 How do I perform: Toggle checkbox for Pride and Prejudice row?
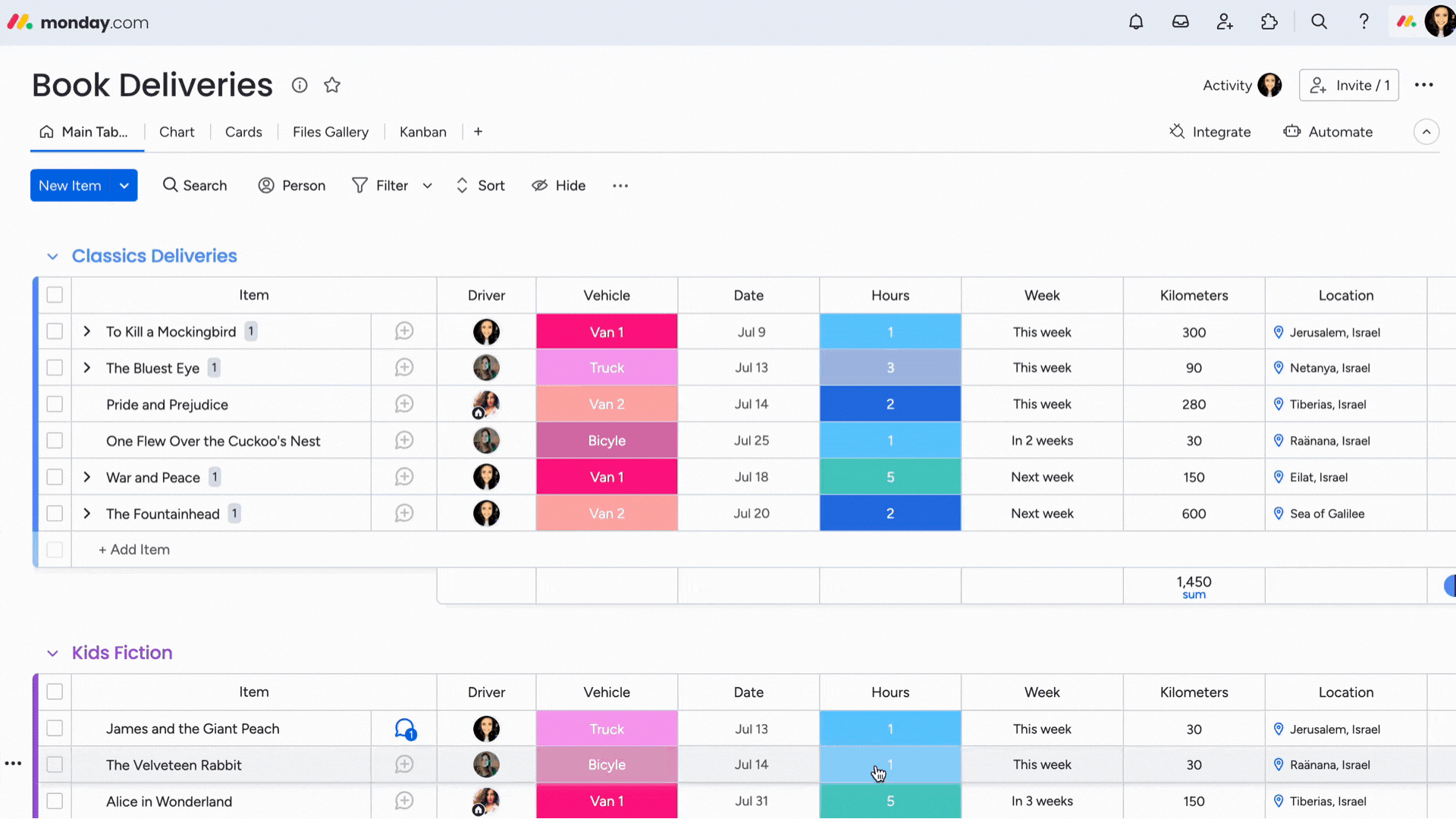(55, 404)
